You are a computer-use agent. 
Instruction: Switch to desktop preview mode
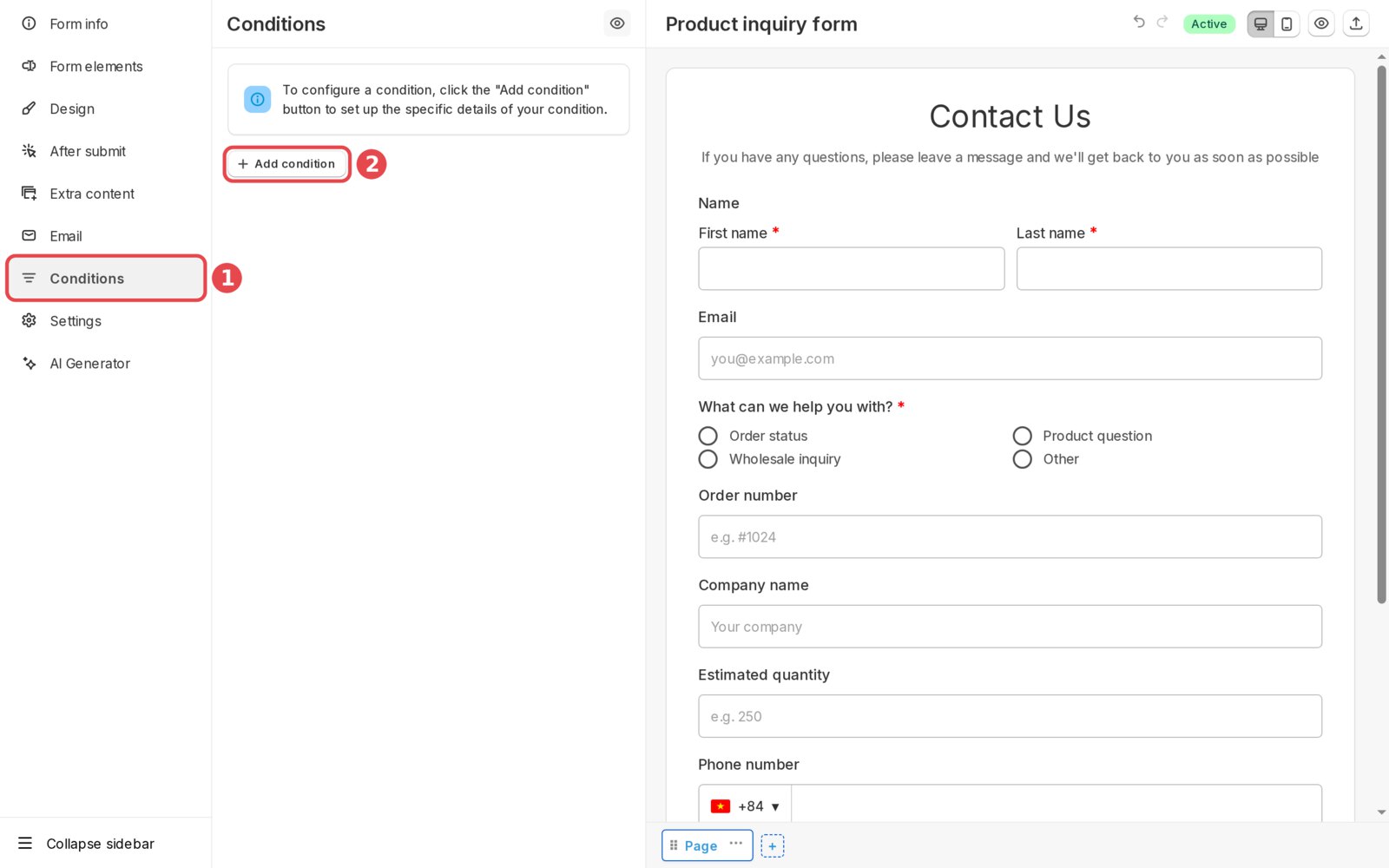(1261, 24)
